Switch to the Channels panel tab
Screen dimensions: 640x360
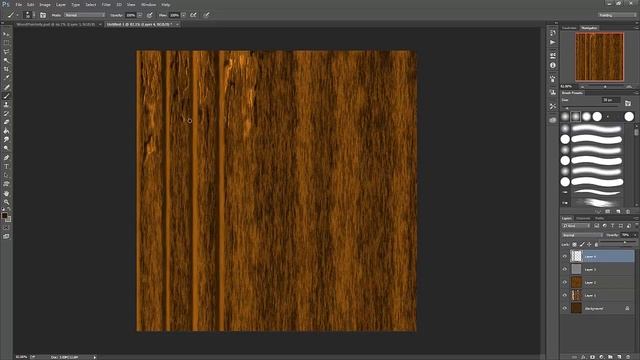[x=583, y=218]
